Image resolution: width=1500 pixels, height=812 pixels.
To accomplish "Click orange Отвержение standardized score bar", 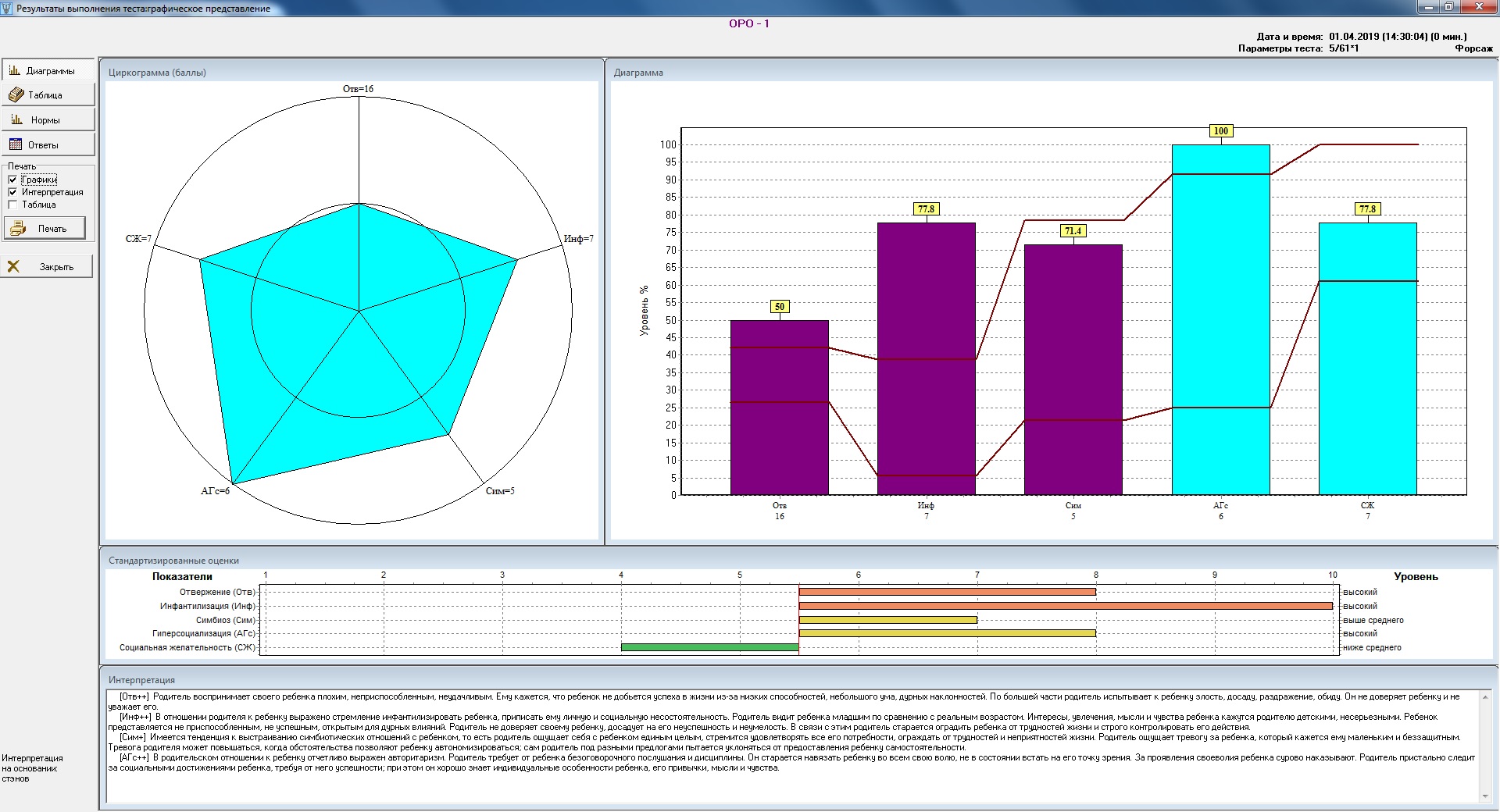I will point(947,592).
